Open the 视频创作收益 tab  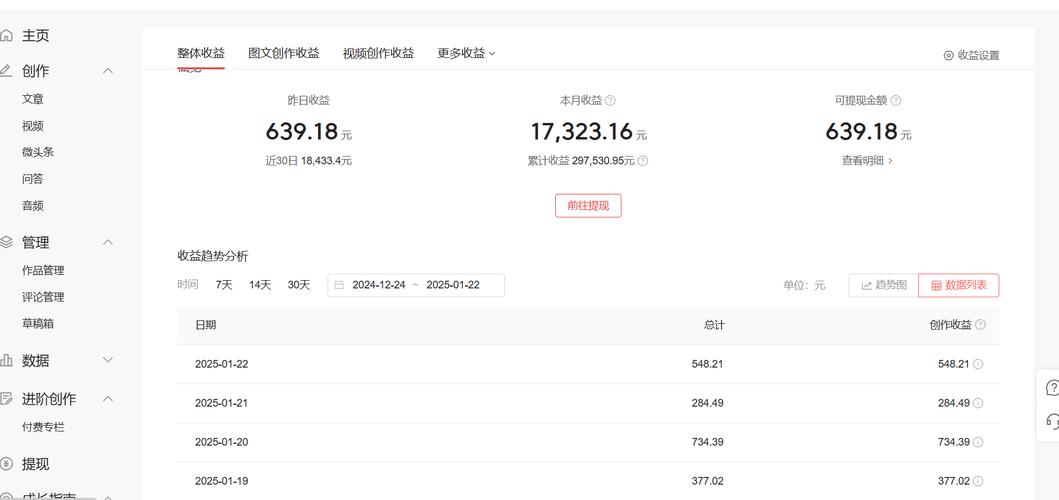coord(378,53)
